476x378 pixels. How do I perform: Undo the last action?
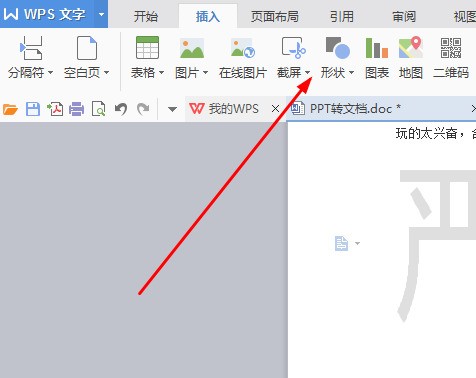(121, 109)
